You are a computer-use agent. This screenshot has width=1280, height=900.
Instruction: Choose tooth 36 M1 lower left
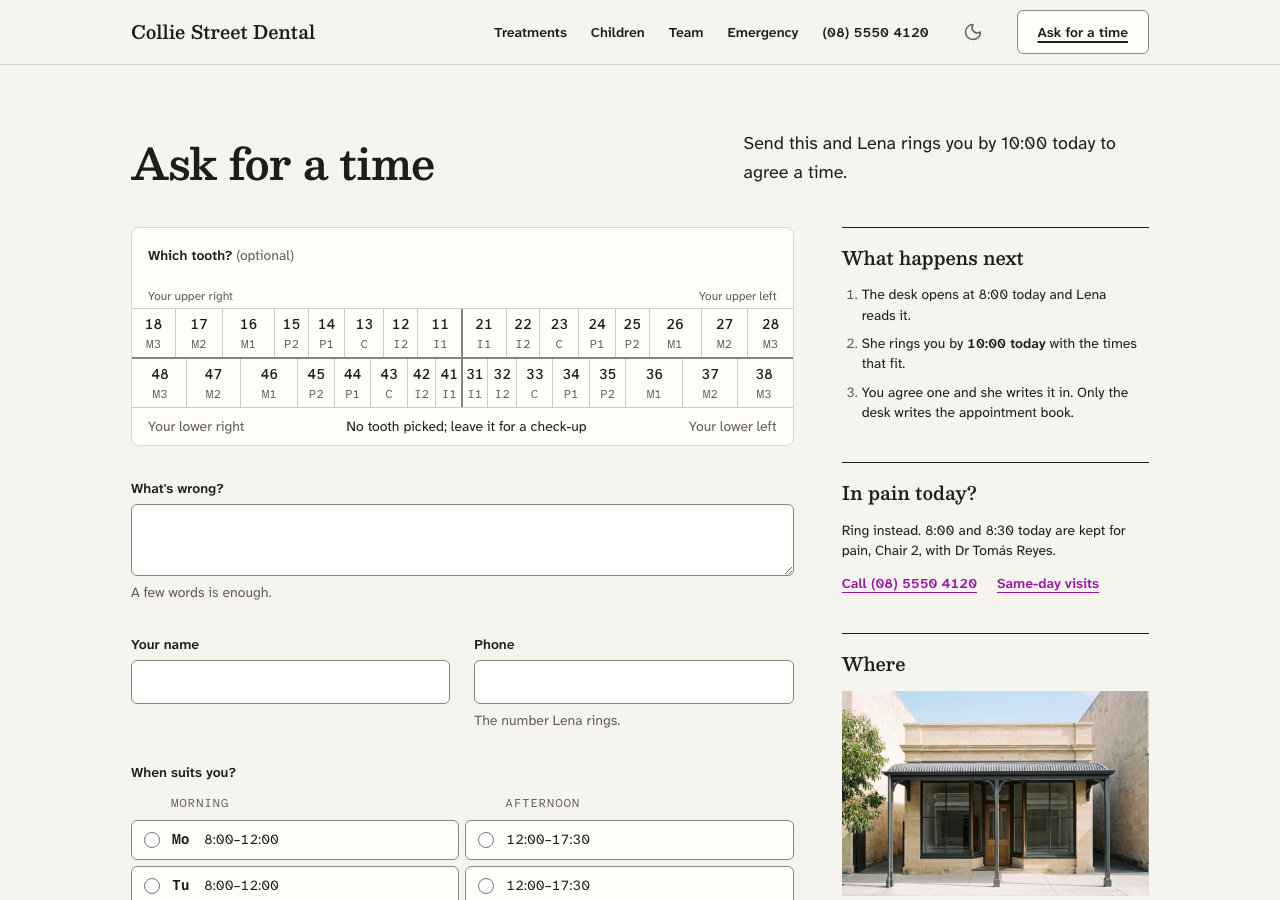(x=654, y=383)
